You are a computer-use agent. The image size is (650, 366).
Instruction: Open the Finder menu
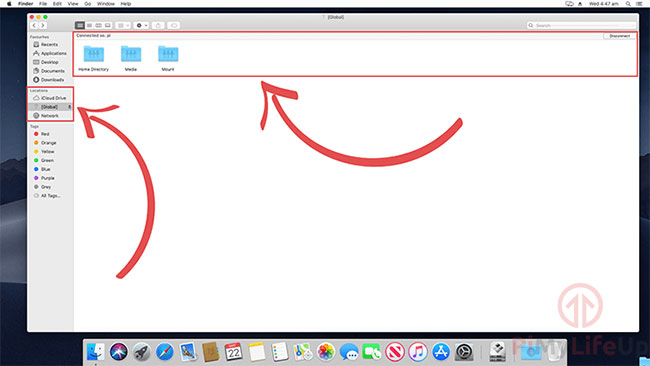[25, 4]
